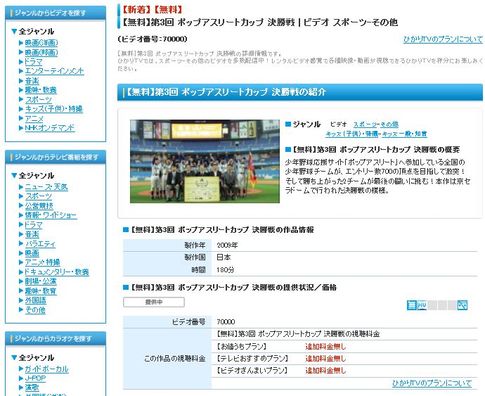Viewport: 485px width, 396px height.
Task: Open J-POP karaoke genre link
Action: pyautogui.click(x=35, y=378)
